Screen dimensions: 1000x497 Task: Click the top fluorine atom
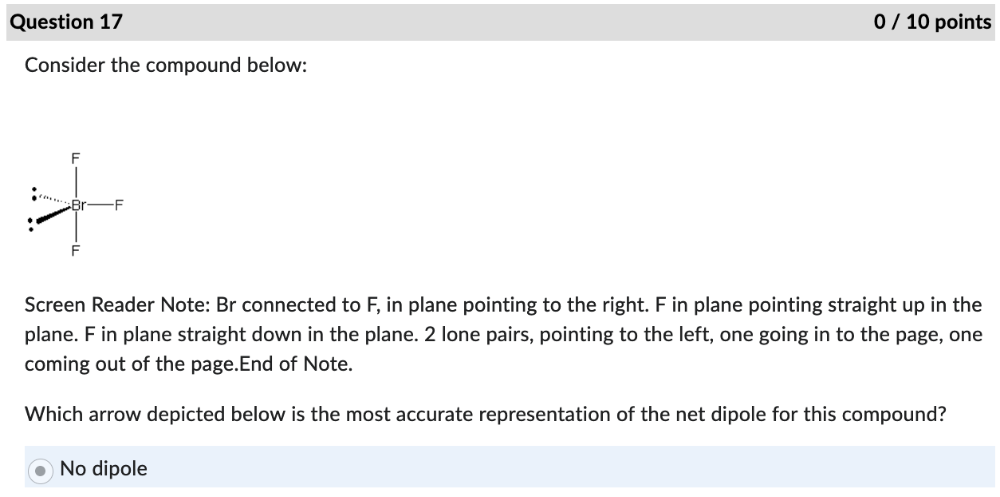(75, 158)
